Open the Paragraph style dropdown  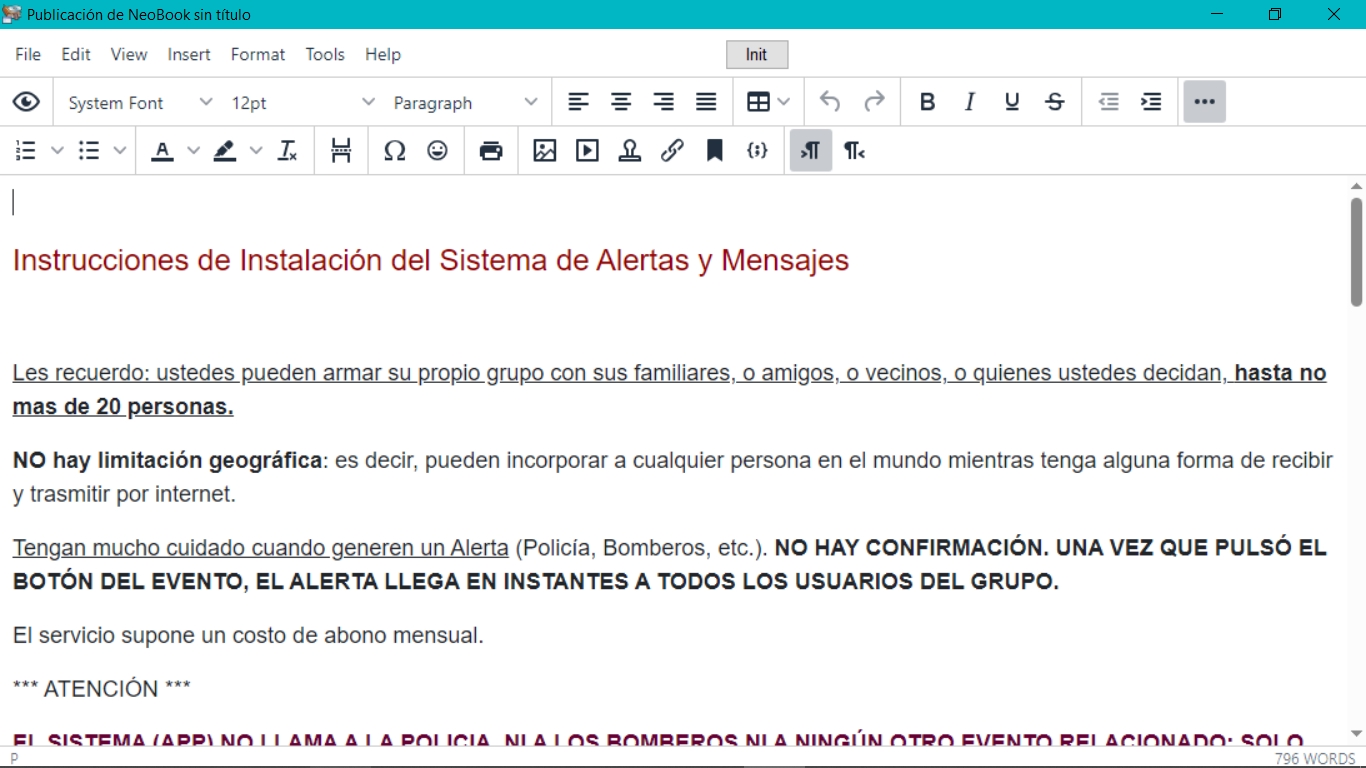coord(465,102)
